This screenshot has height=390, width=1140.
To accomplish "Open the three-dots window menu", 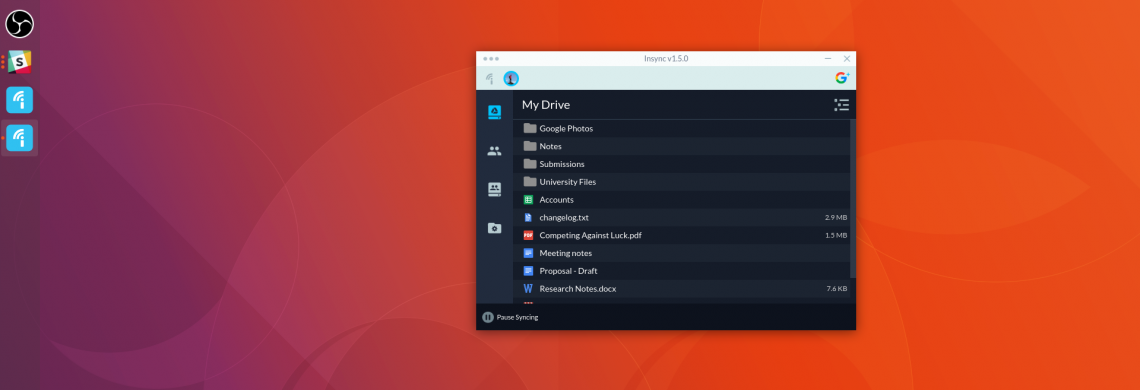I will tap(491, 59).
